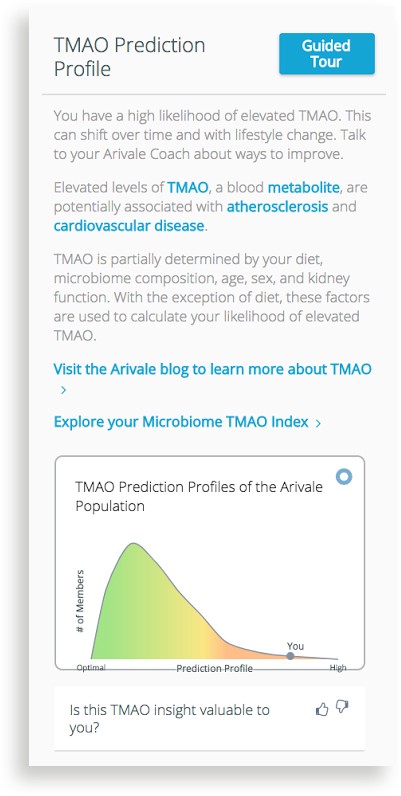Click the TMAO Prediction Profile heading
Image resolution: width=401 pixels, height=796 pixels.
click(x=129, y=56)
